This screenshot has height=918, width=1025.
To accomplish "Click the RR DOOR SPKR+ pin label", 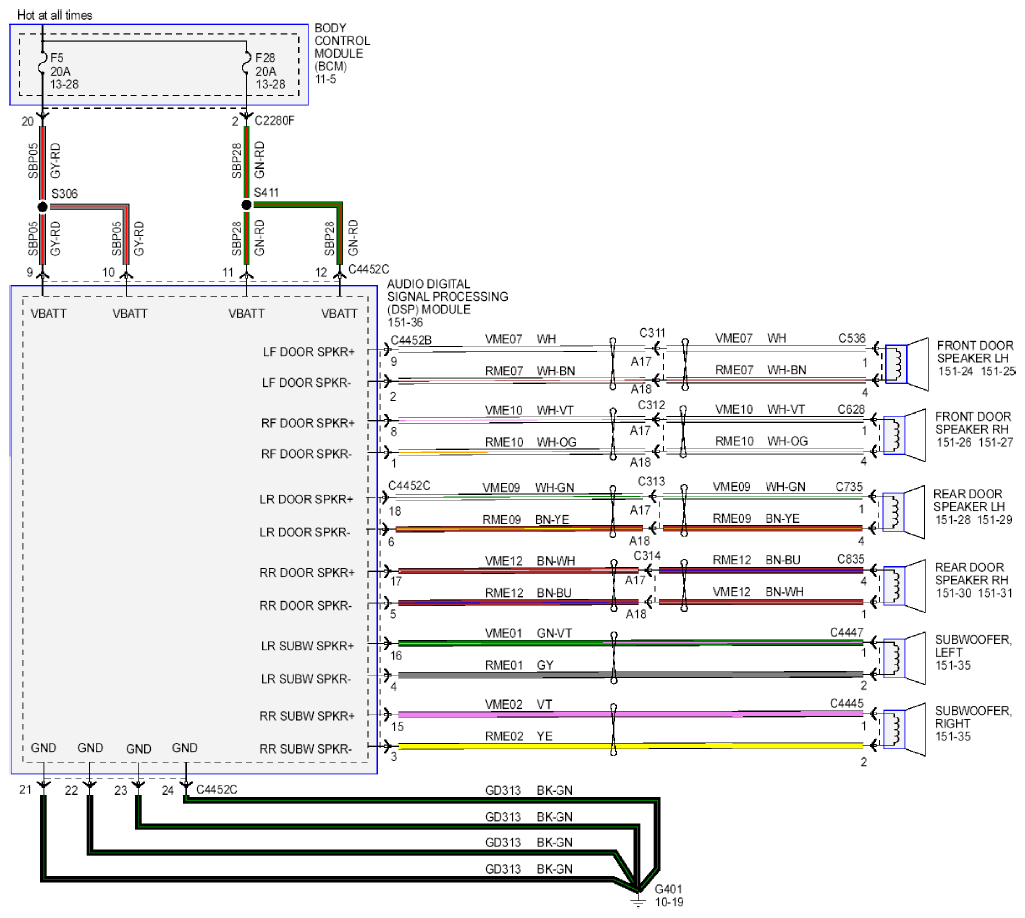I will click(307, 573).
